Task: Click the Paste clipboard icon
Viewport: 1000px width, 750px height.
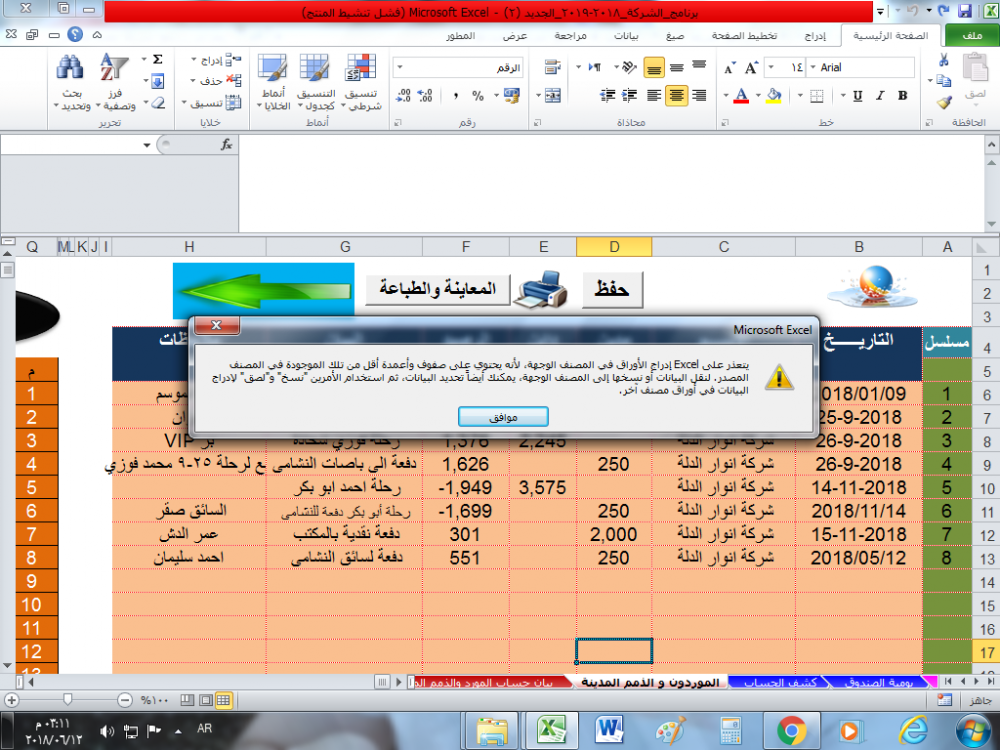Action: point(975,68)
